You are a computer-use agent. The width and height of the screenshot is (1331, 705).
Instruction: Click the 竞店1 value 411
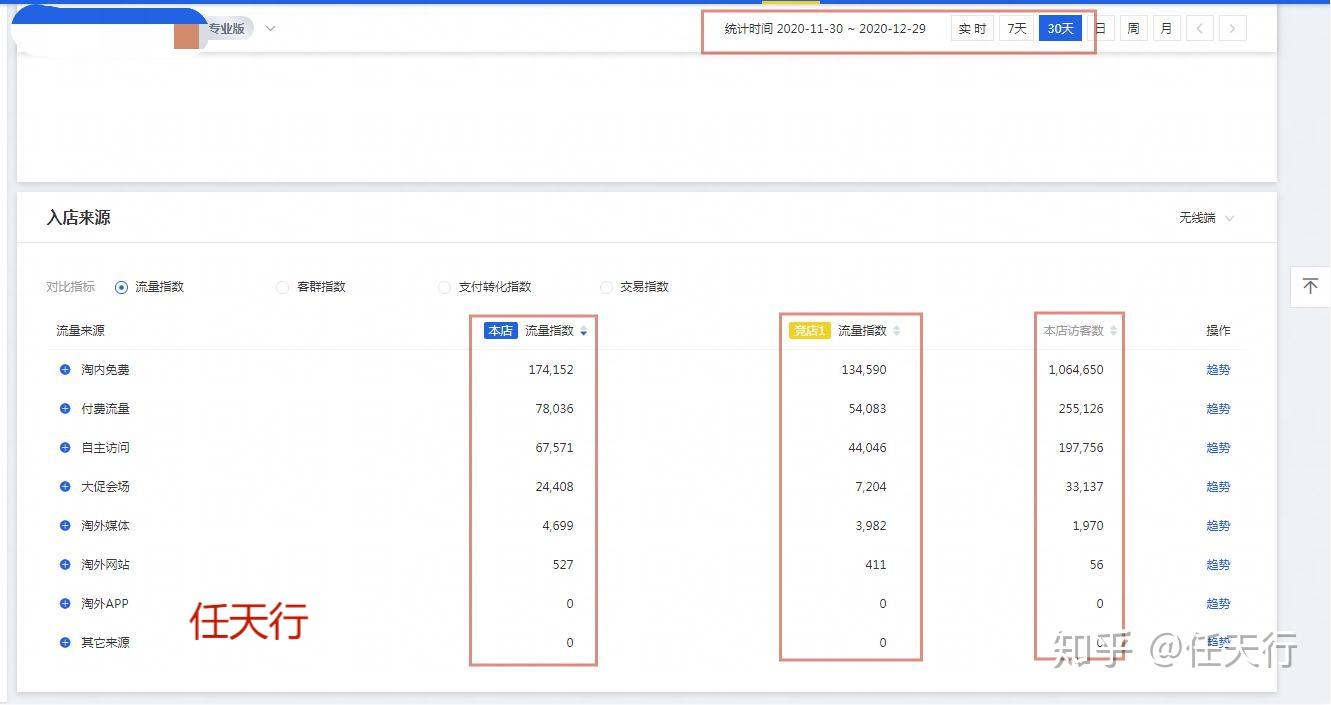pyautogui.click(x=876, y=565)
